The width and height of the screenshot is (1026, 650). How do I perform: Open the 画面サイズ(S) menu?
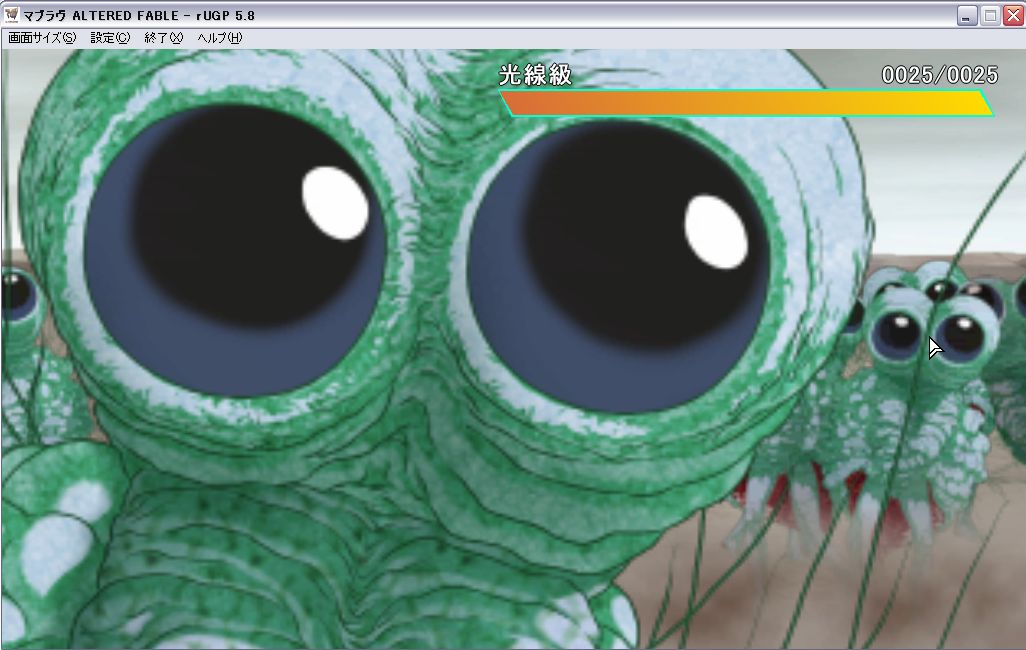tap(42, 38)
